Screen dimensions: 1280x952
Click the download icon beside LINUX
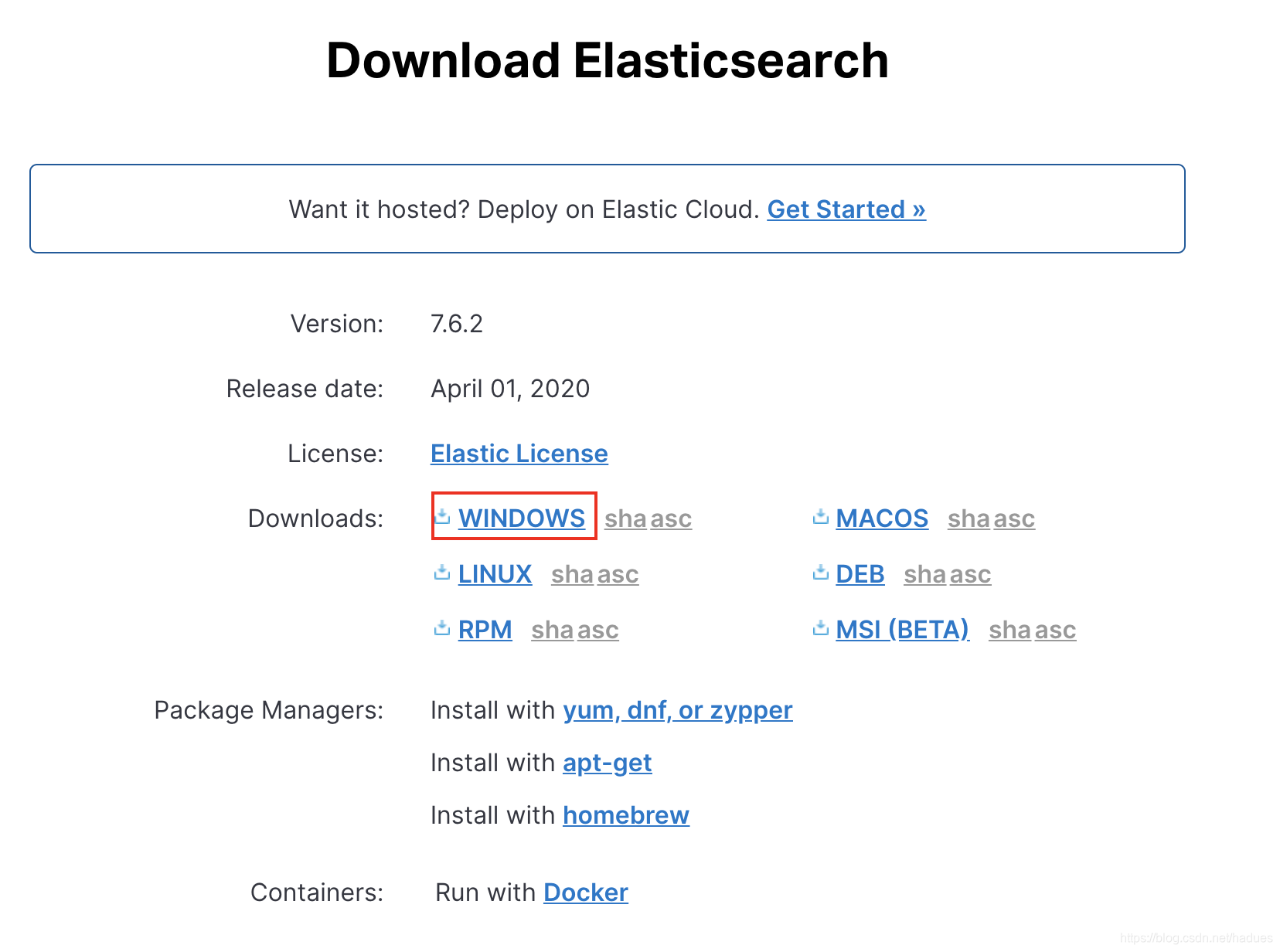442,572
